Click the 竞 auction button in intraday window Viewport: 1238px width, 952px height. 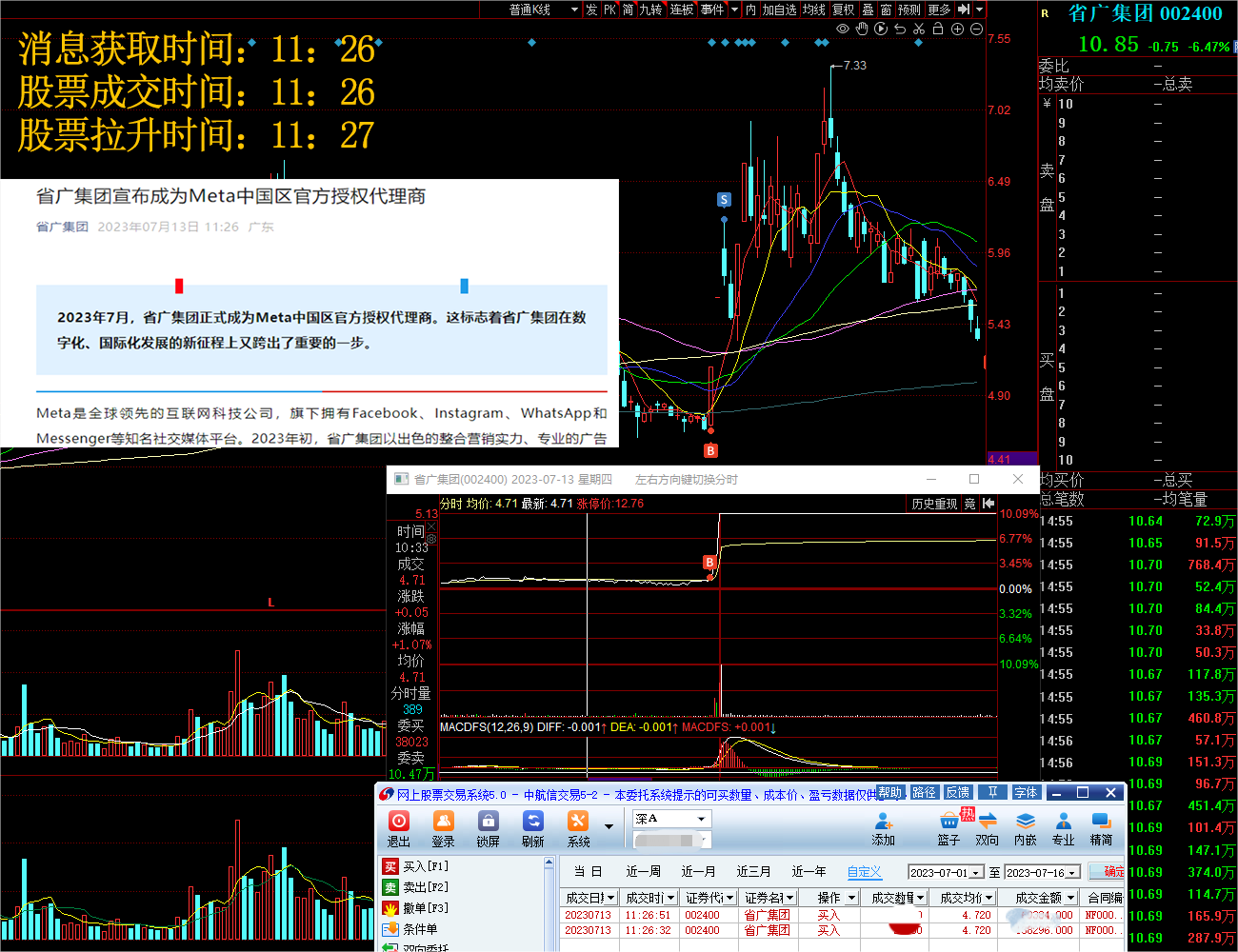tap(969, 504)
